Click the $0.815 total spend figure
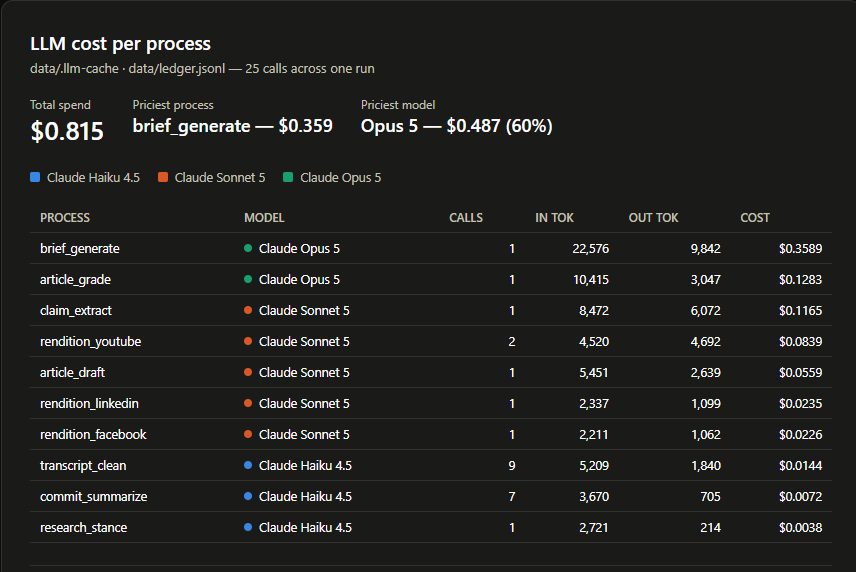 coord(67,132)
